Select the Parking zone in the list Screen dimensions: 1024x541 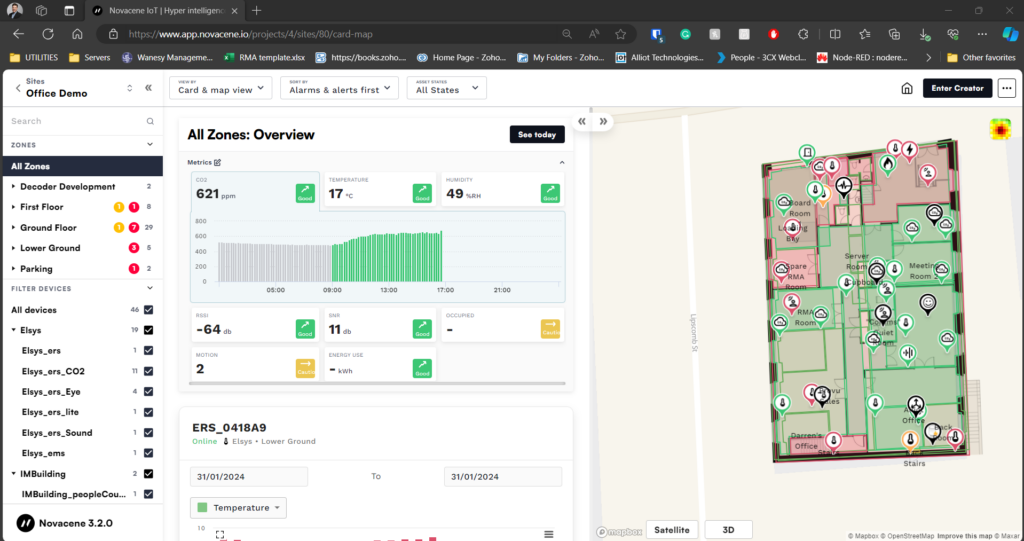36,269
